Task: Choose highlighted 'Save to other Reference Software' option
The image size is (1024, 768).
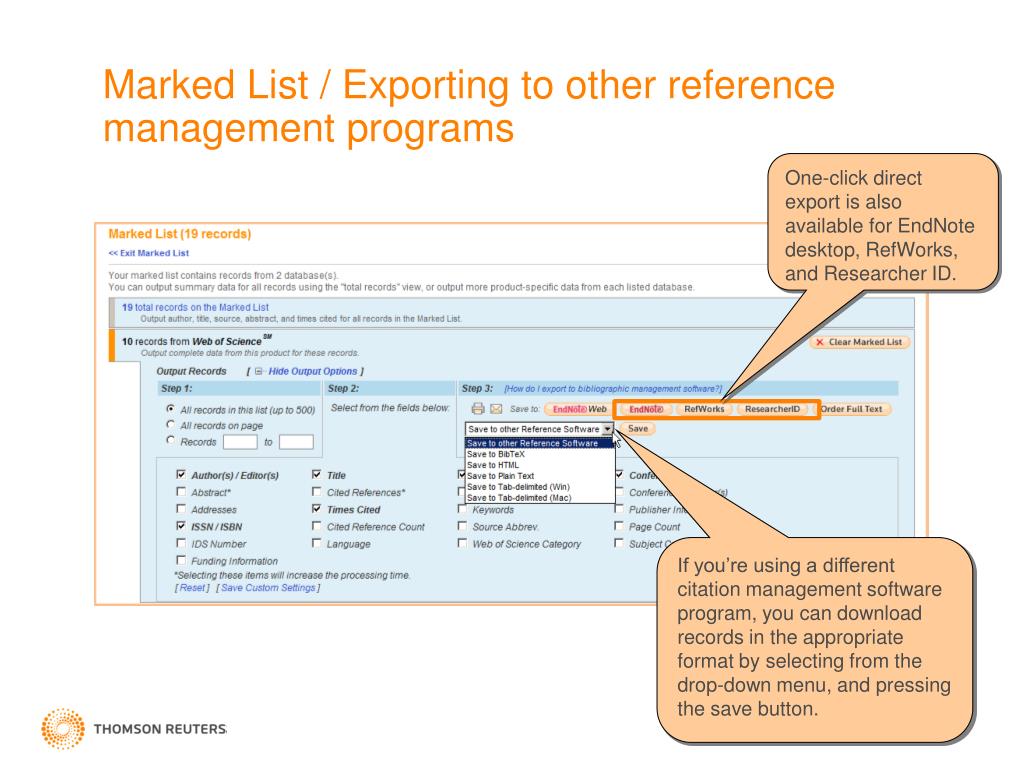Action: tap(539, 443)
